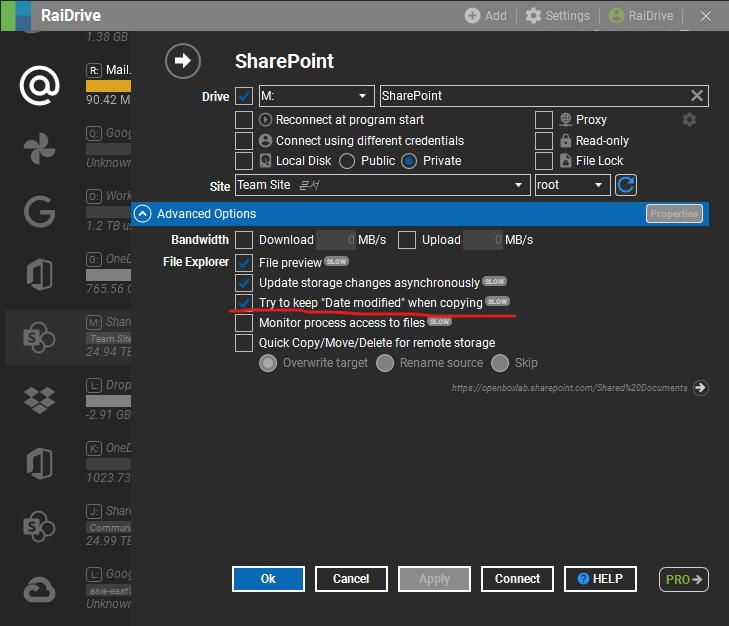Click the right-arrow icon beside SharePoint title
729x626 pixels.
click(x=182, y=61)
